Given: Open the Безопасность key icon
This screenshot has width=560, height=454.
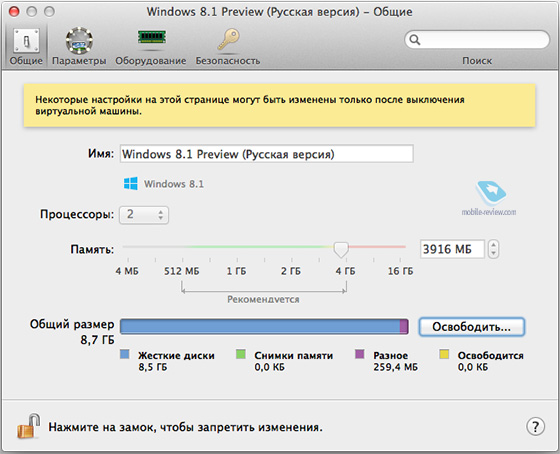Looking at the screenshot, I should pos(228,39).
